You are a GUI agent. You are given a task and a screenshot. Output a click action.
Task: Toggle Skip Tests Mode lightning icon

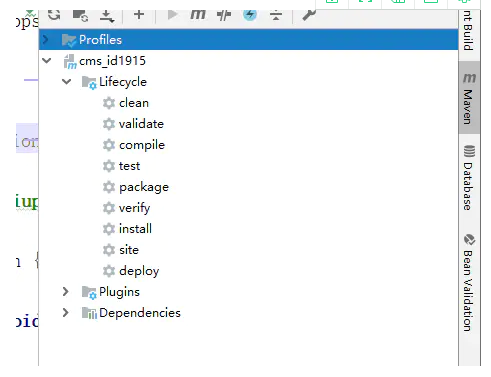point(250,15)
